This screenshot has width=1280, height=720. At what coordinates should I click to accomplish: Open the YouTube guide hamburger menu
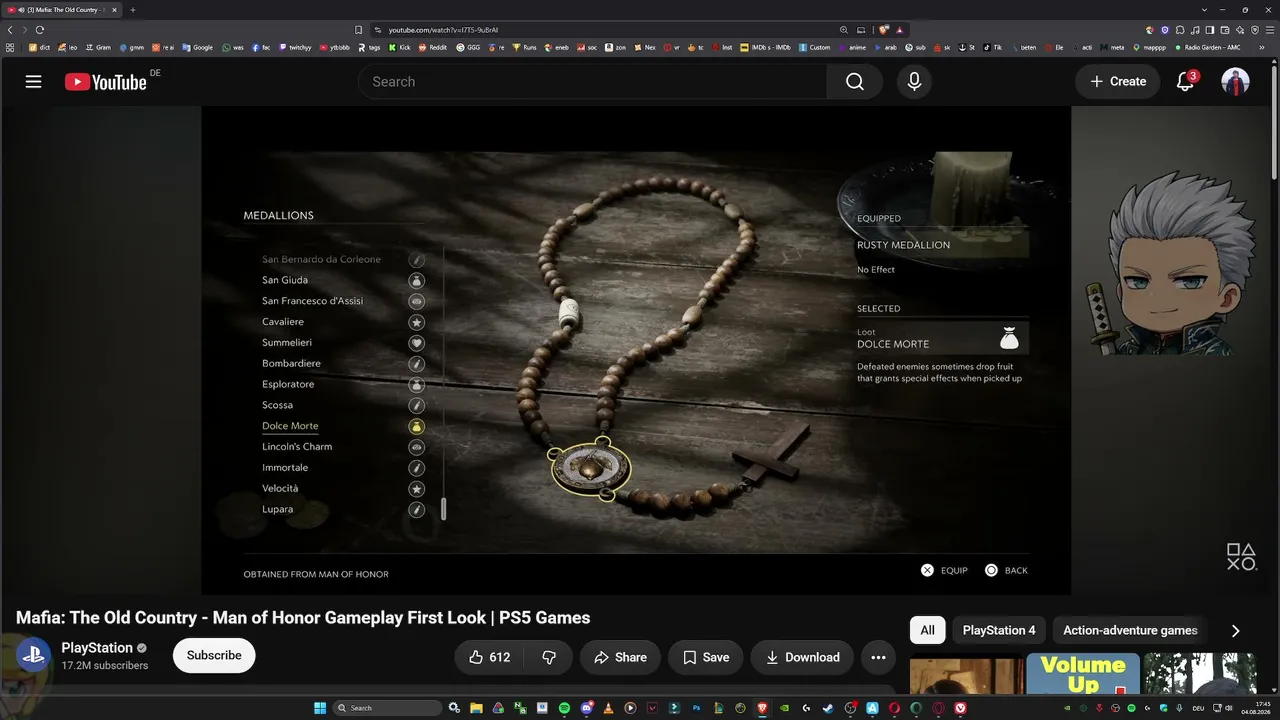(x=33, y=82)
